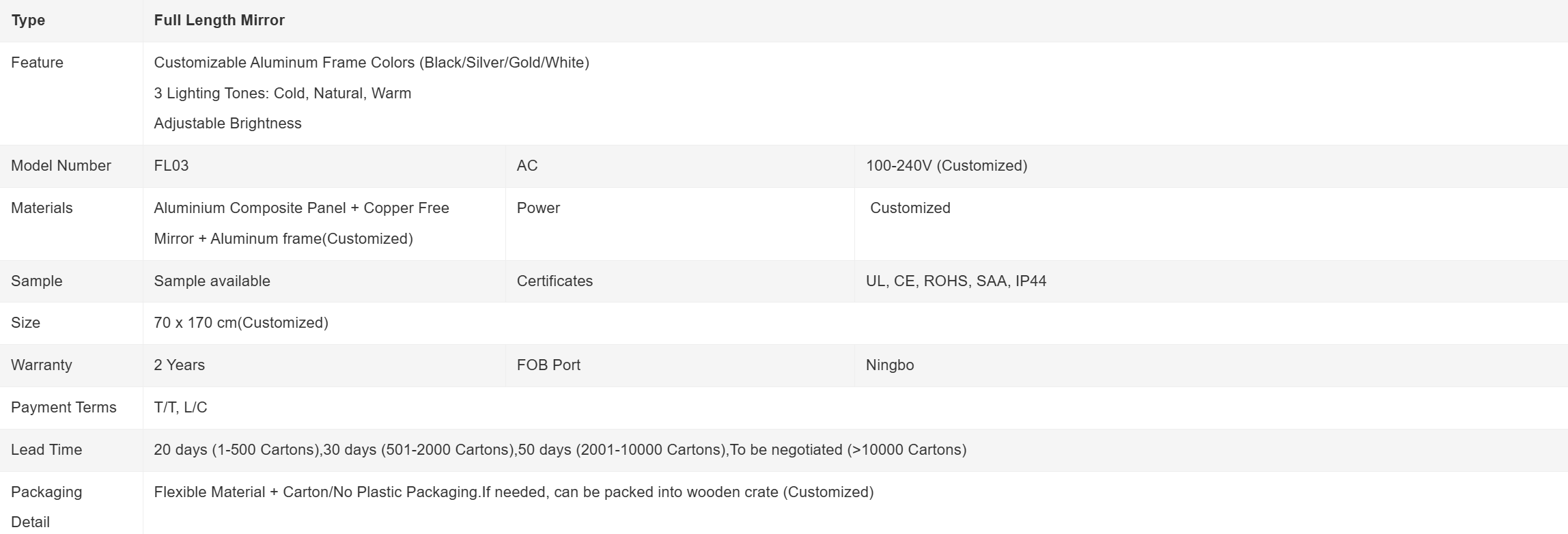This screenshot has width=1568, height=534.
Task: Select the "Materials" row label
Action: point(42,208)
